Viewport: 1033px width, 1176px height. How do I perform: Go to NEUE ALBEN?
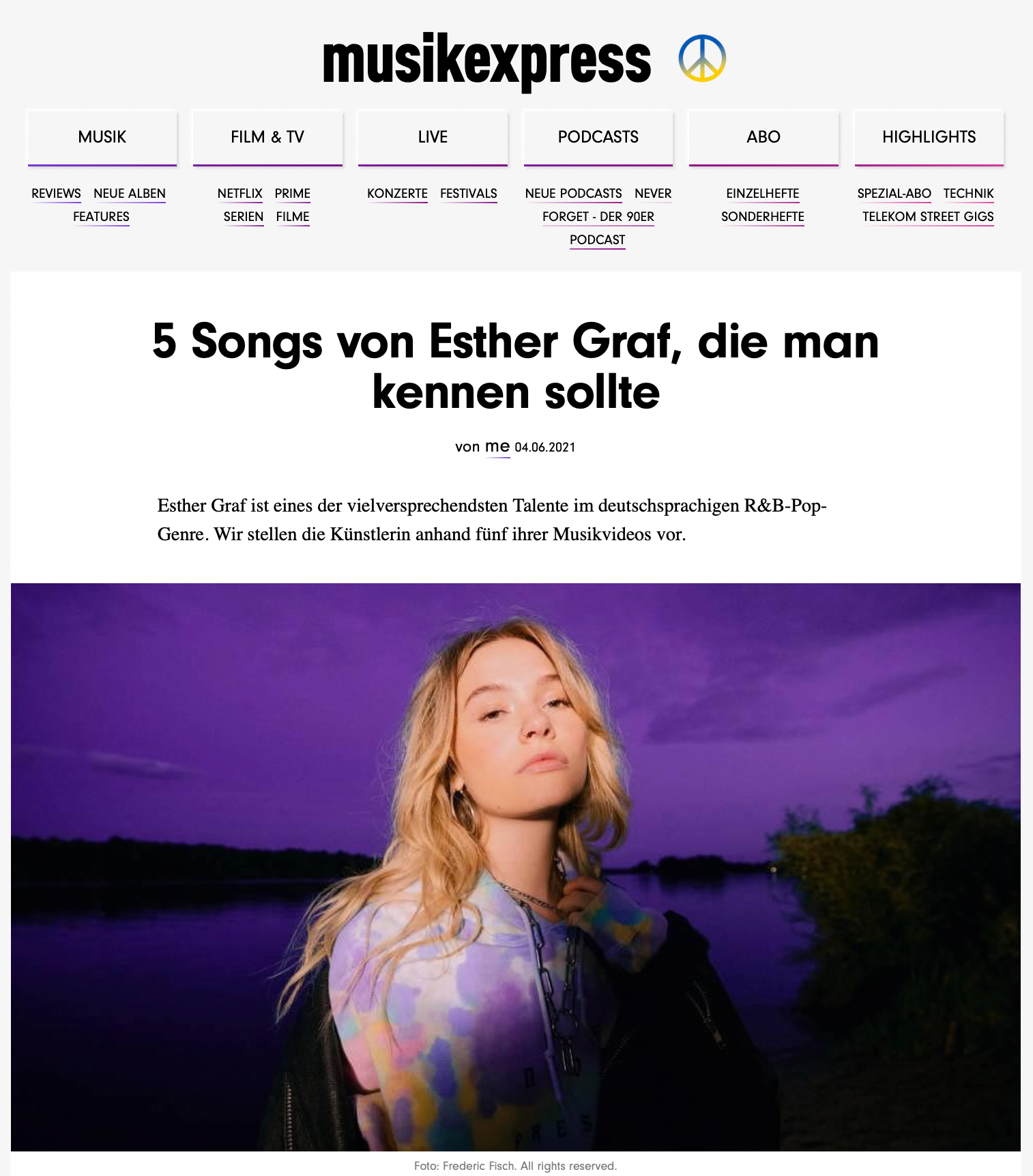pyautogui.click(x=130, y=194)
